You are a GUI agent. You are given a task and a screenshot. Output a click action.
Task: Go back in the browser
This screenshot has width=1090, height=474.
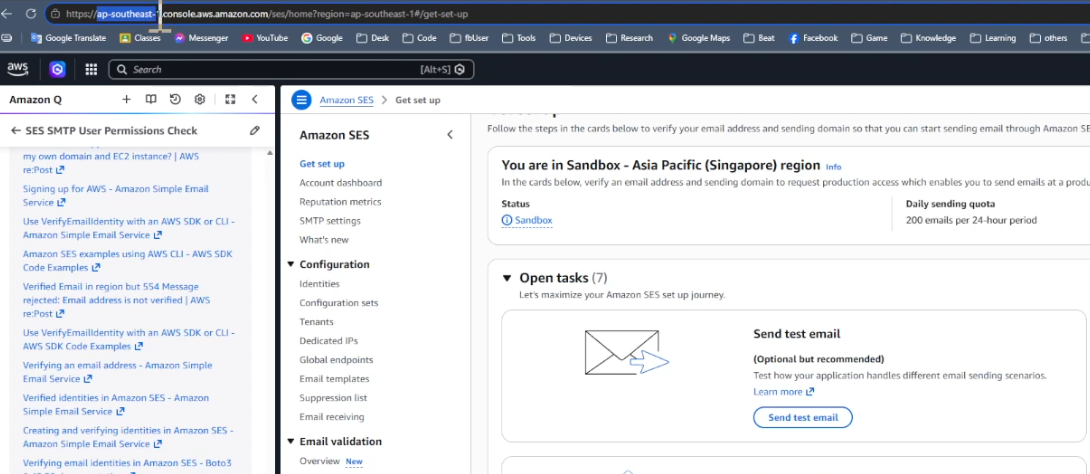7,13
